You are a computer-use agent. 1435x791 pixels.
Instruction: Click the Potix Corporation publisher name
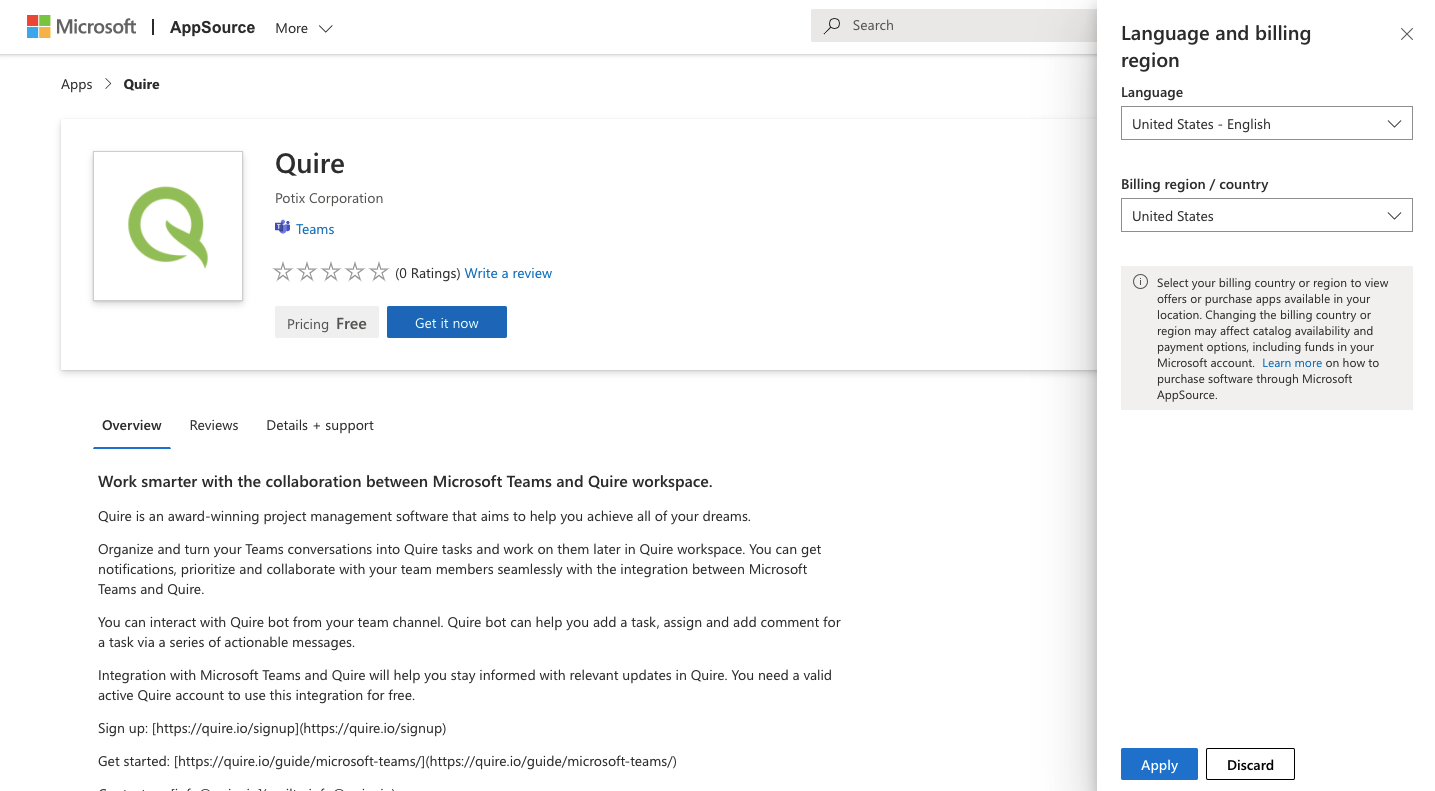[329, 198]
